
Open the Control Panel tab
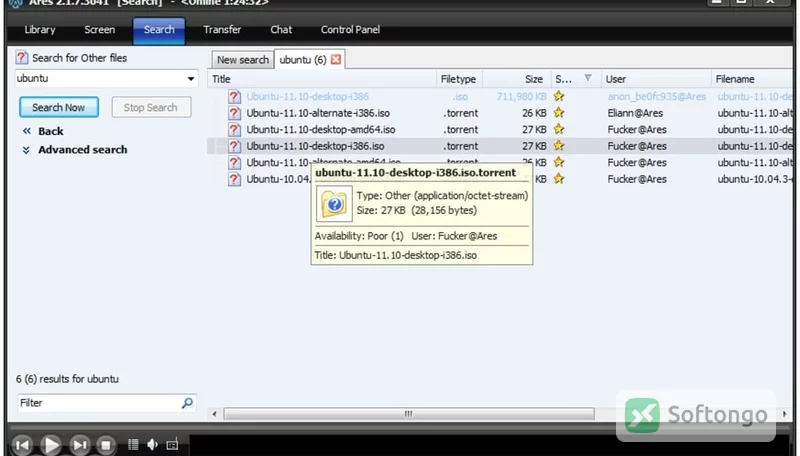click(x=350, y=30)
